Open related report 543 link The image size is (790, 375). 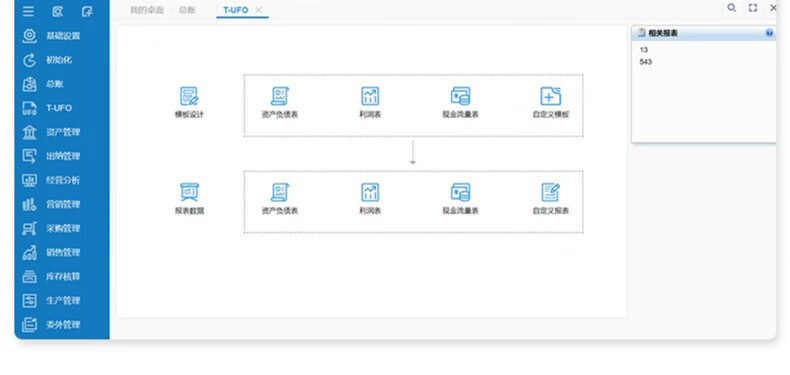tap(645, 62)
